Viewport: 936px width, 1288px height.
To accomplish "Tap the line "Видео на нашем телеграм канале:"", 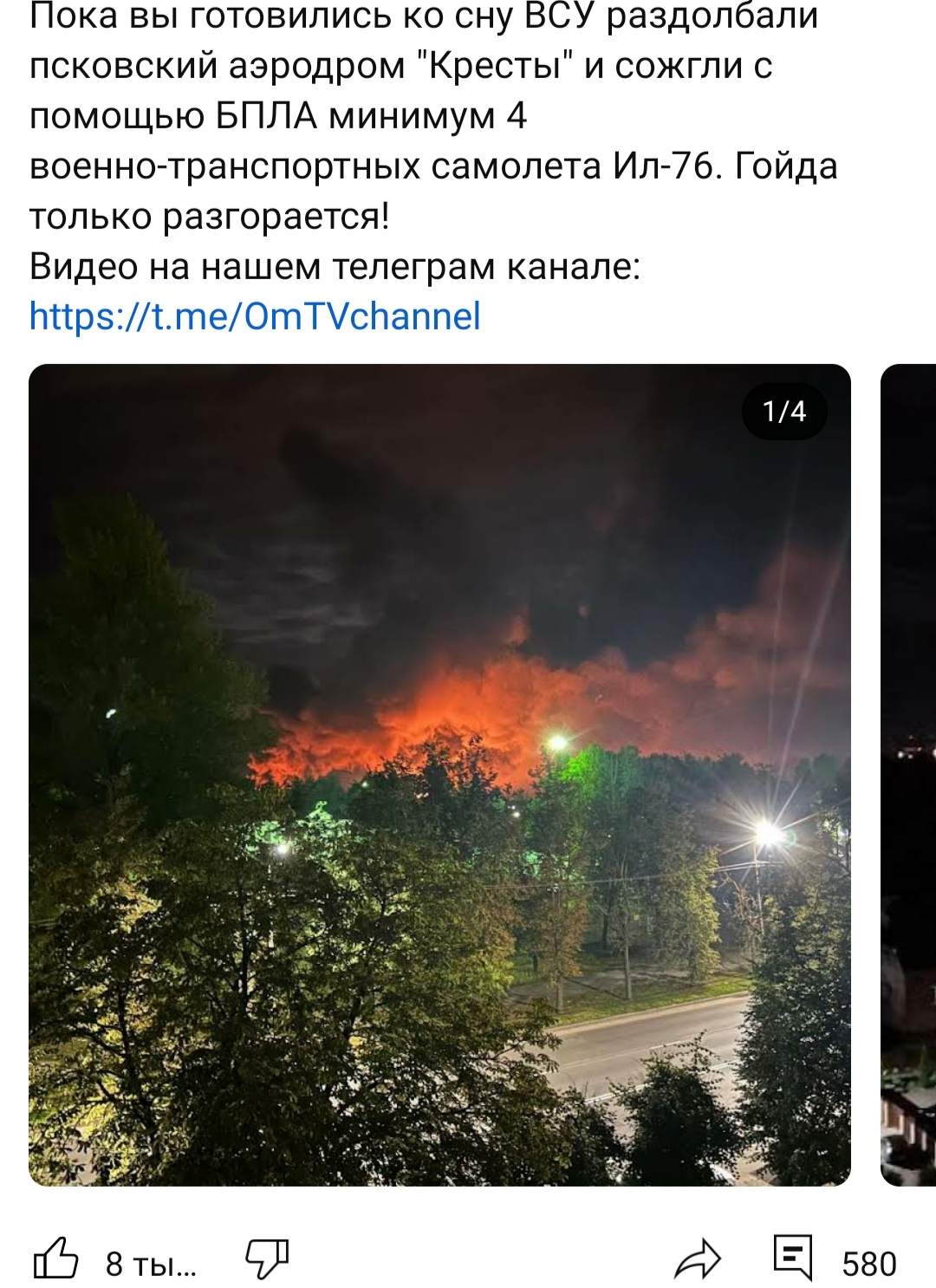I will tap(335, 266).
